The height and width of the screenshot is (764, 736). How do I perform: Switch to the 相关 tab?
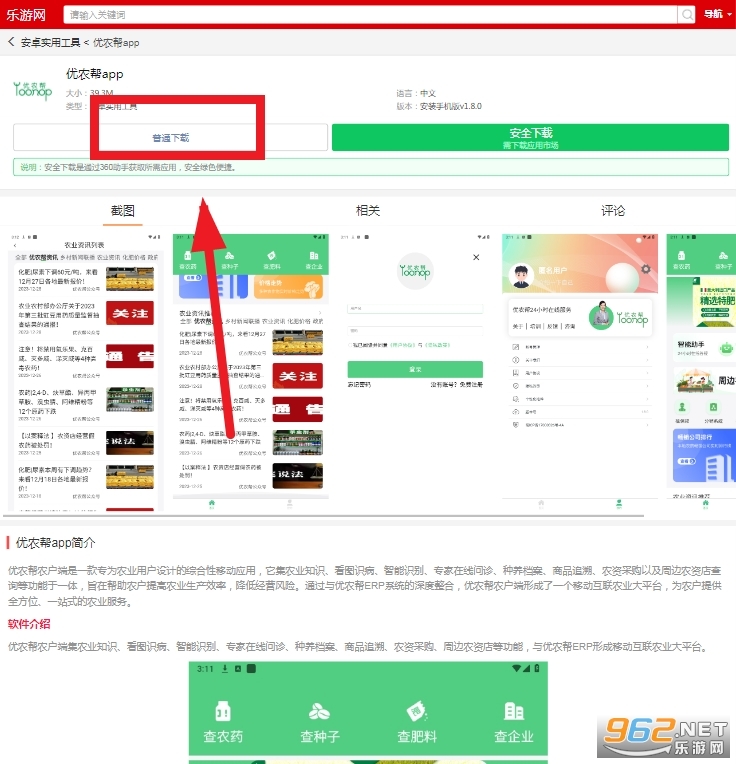click(x=368, y=211)
